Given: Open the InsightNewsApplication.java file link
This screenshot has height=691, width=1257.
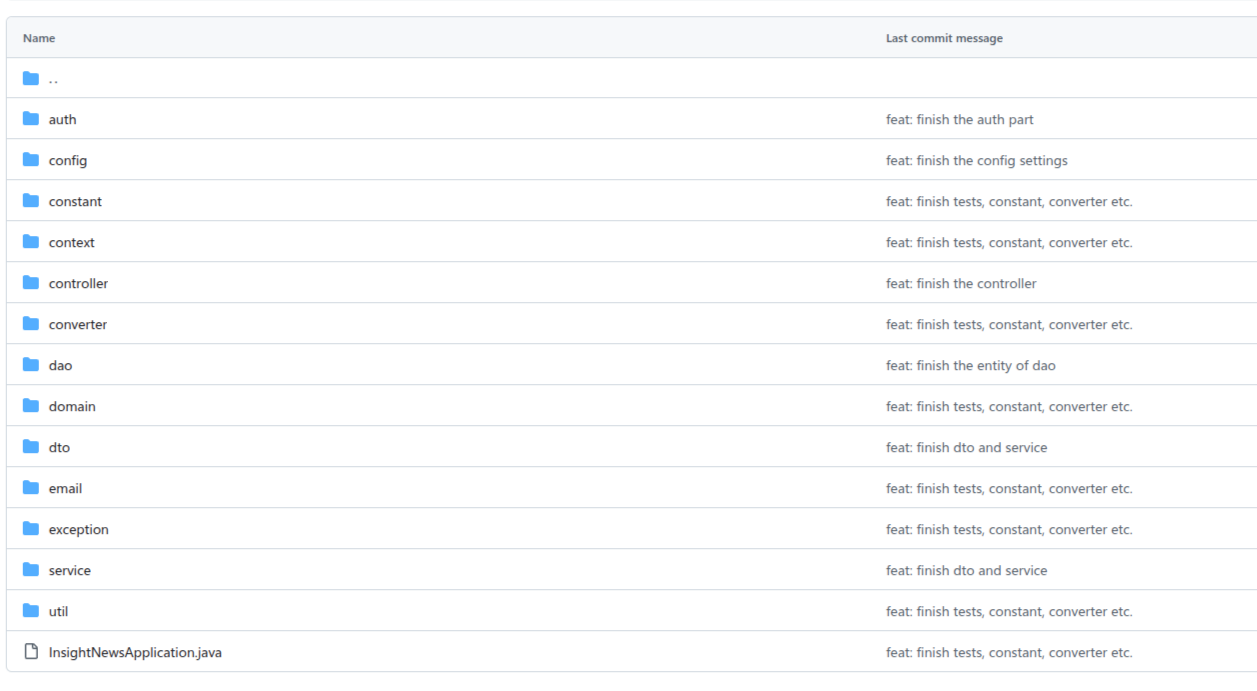Looking at the screenshot, I should coord(135,653).
